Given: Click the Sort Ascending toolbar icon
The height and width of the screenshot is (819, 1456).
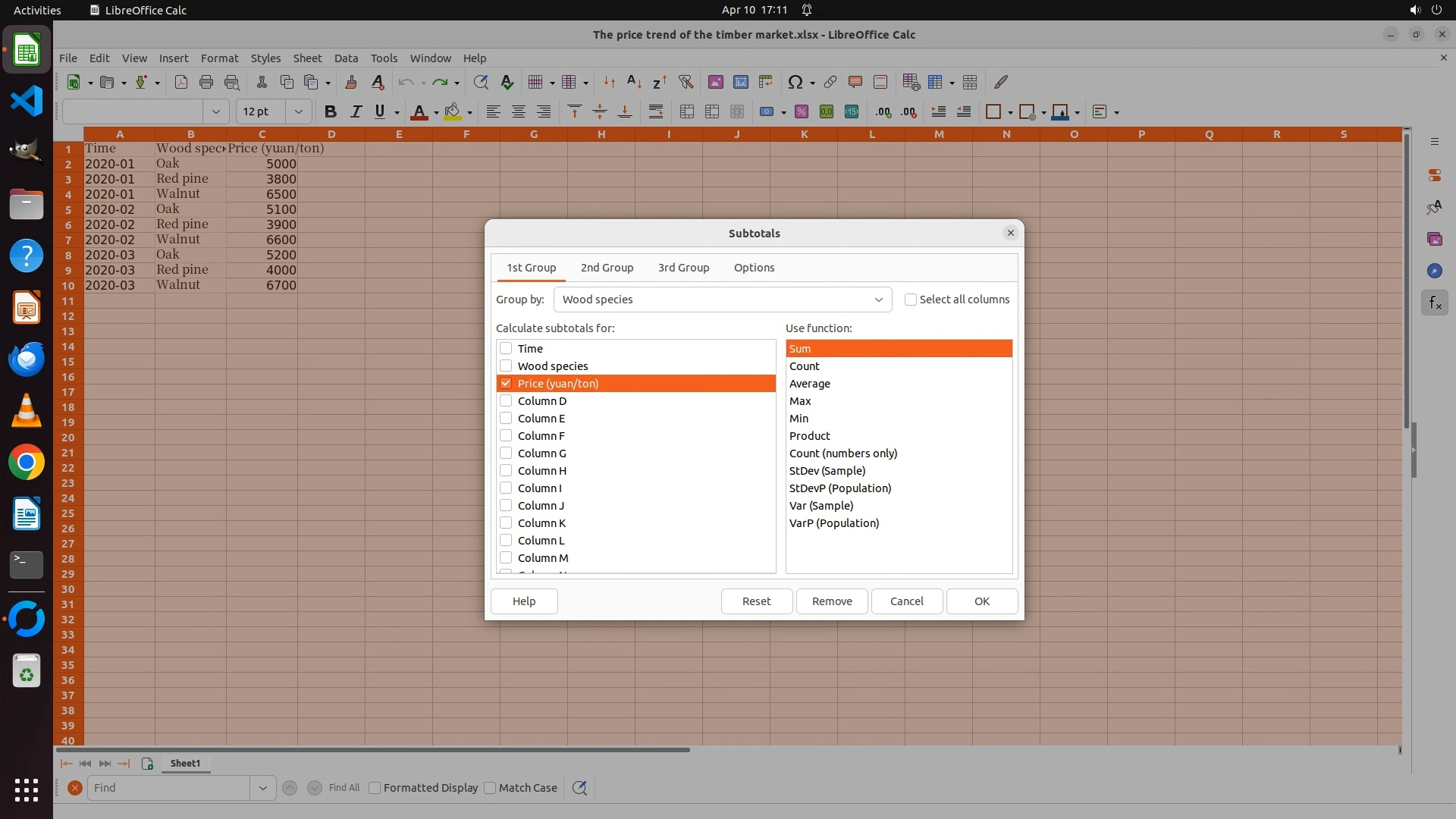Looking at the screenshot, I should (634, 83).
